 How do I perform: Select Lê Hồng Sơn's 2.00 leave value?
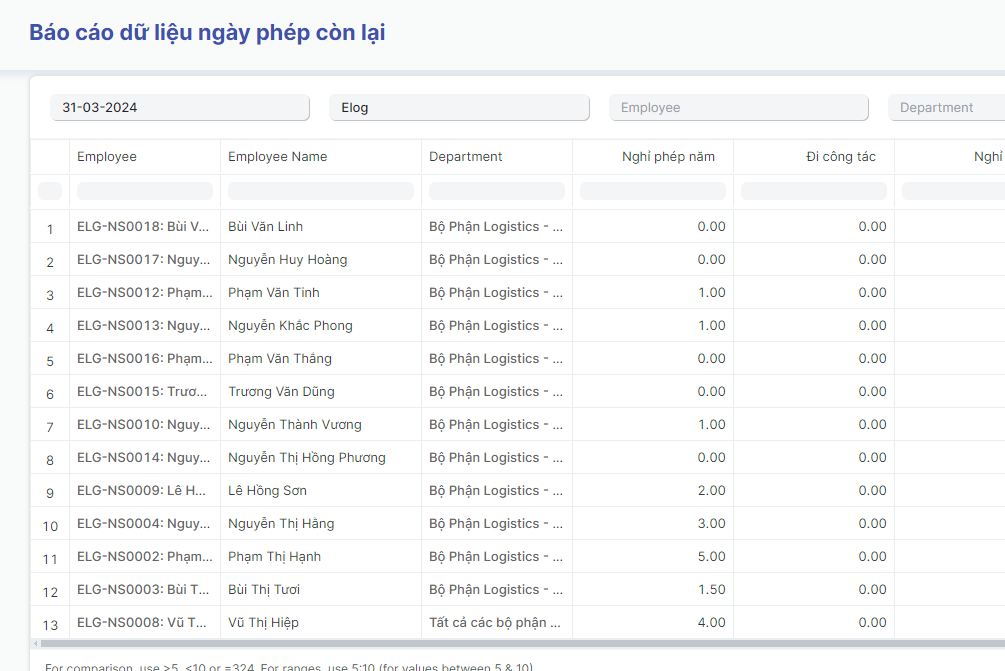[711, 491]
